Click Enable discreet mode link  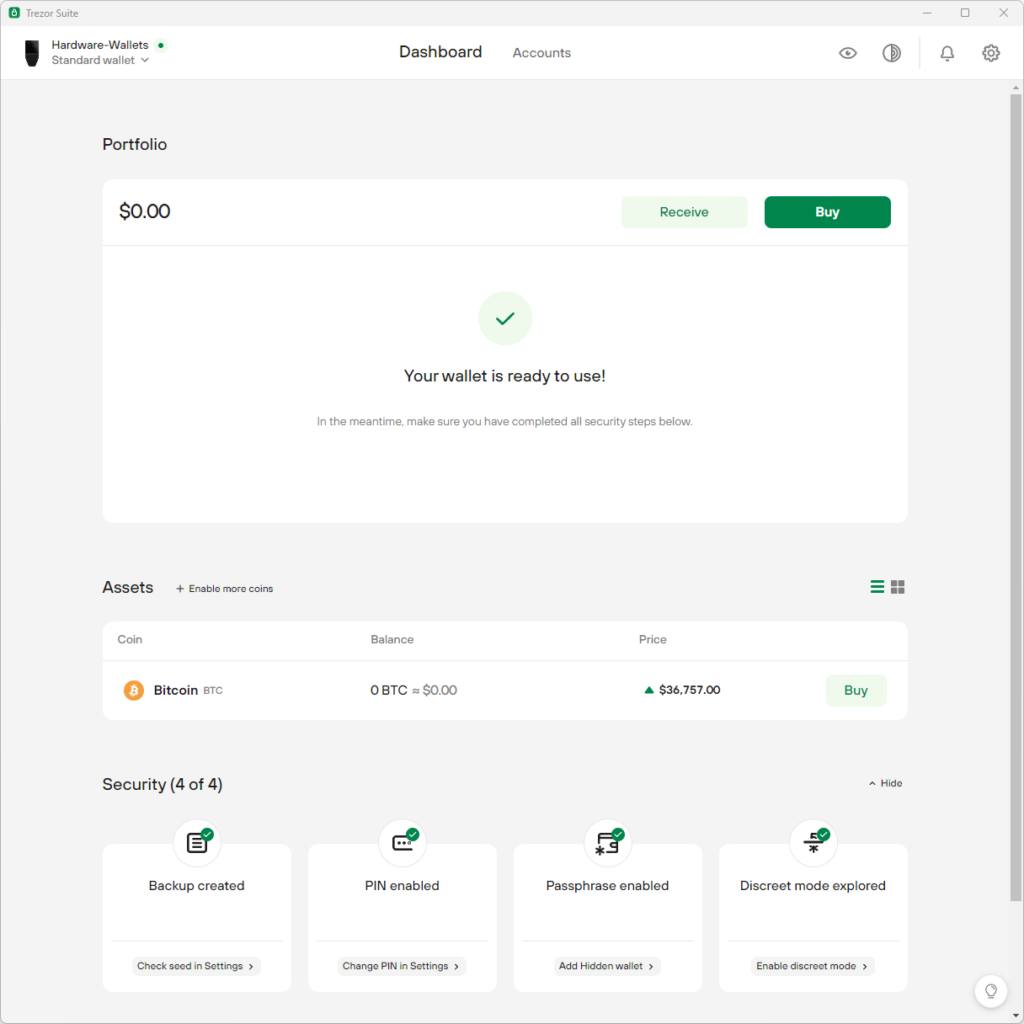click(812, 966)
